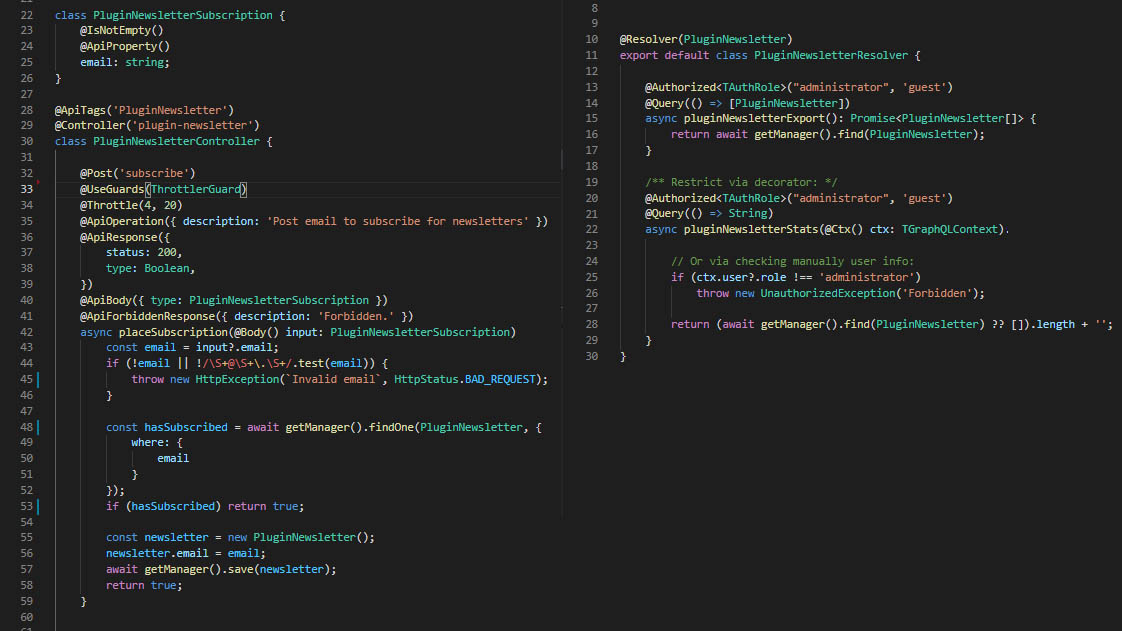Click 'input?.email' on line 43
Viewport: 1122px width, 631px height.
[x=234, y=348]
